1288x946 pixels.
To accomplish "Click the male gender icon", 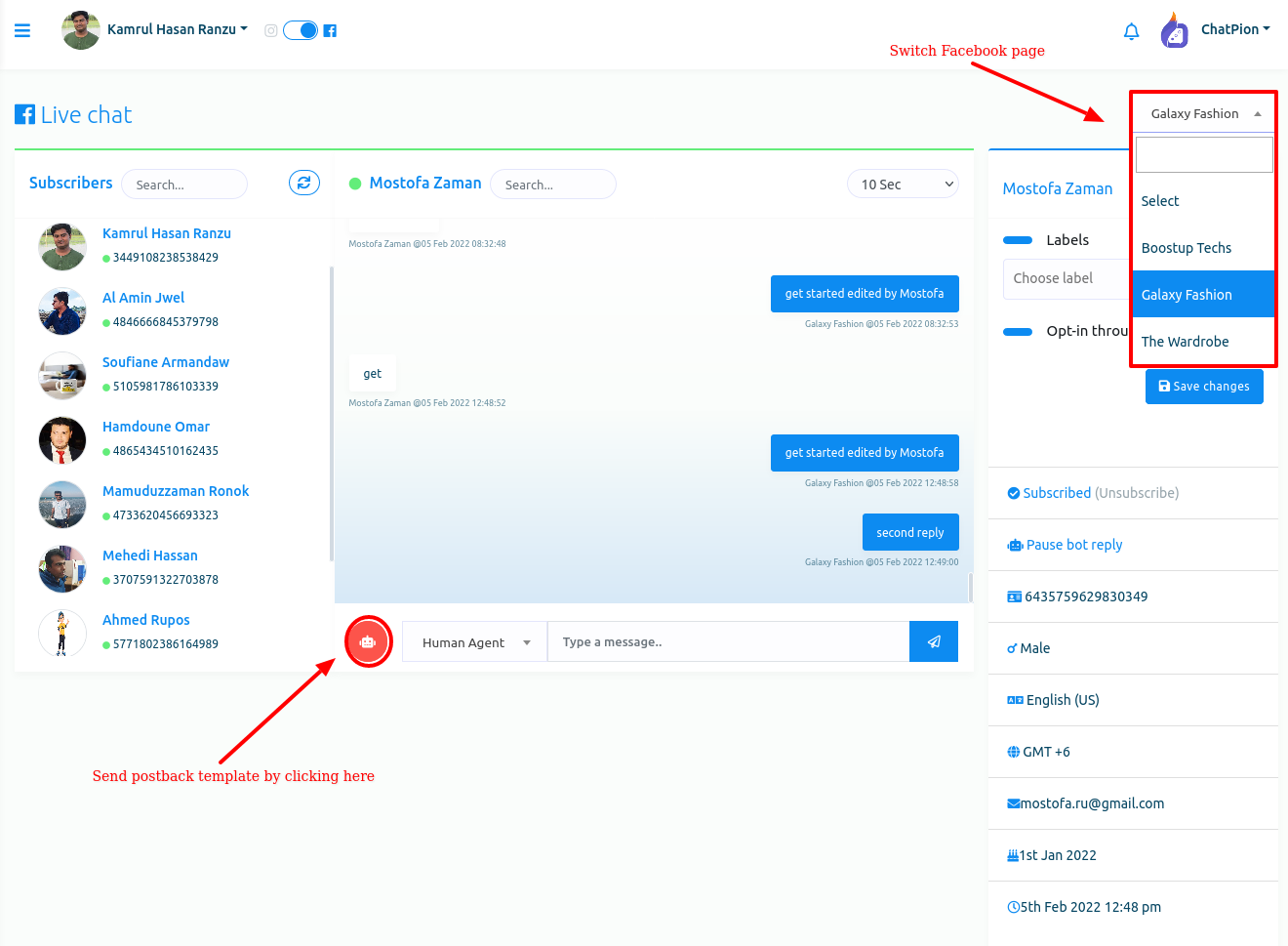I will [x=1012, y=648].
